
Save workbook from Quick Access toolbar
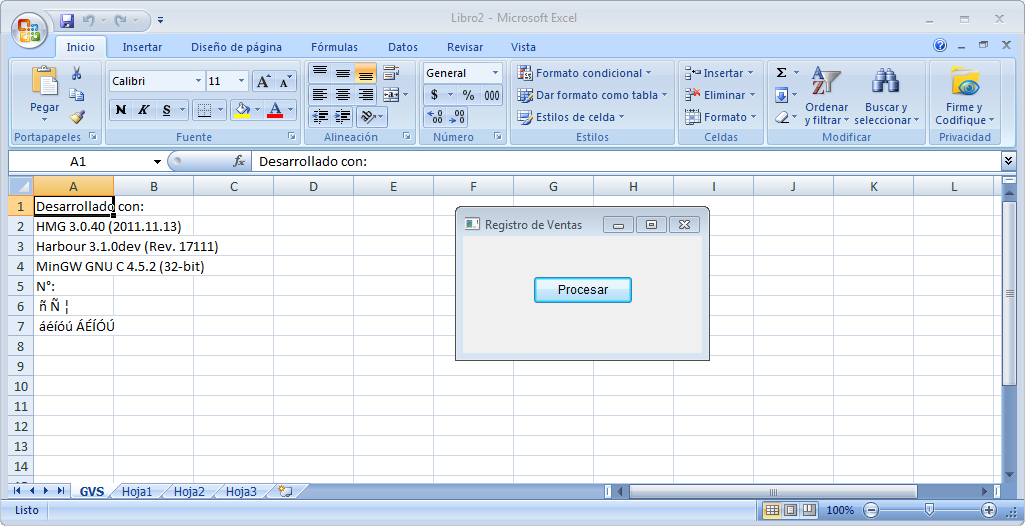coord(67,21)
